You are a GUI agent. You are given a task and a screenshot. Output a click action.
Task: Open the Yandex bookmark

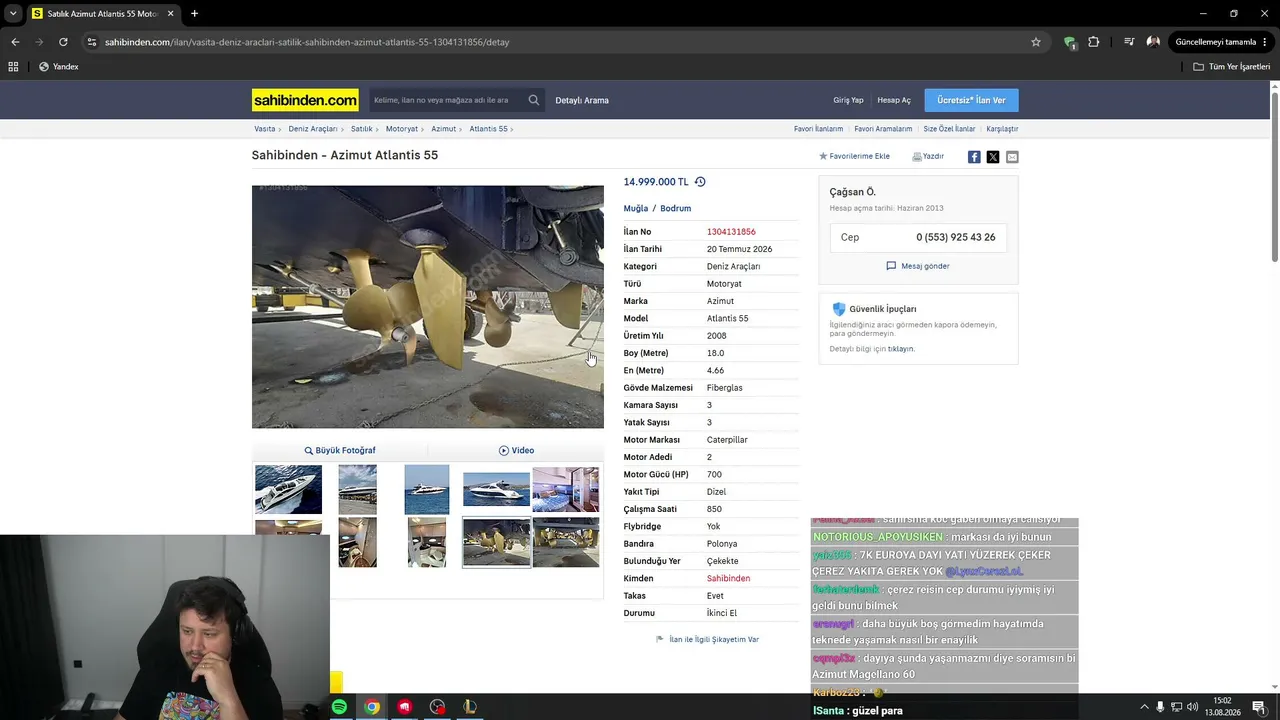[58, 67]
